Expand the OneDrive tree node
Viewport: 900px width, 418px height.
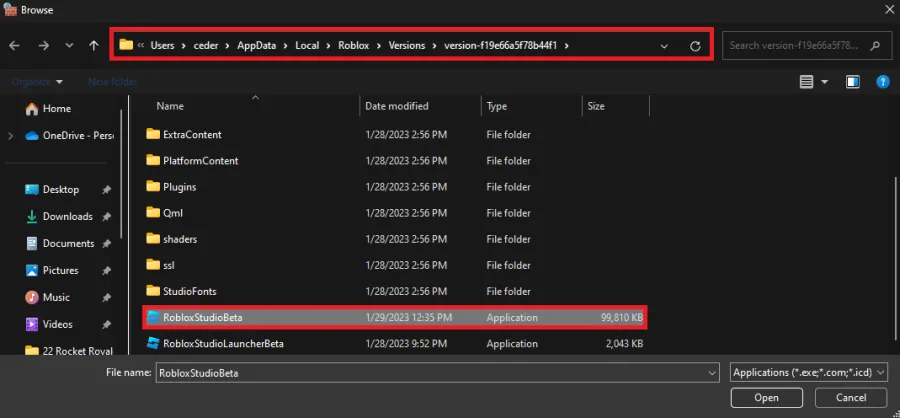tap(10, 136)
